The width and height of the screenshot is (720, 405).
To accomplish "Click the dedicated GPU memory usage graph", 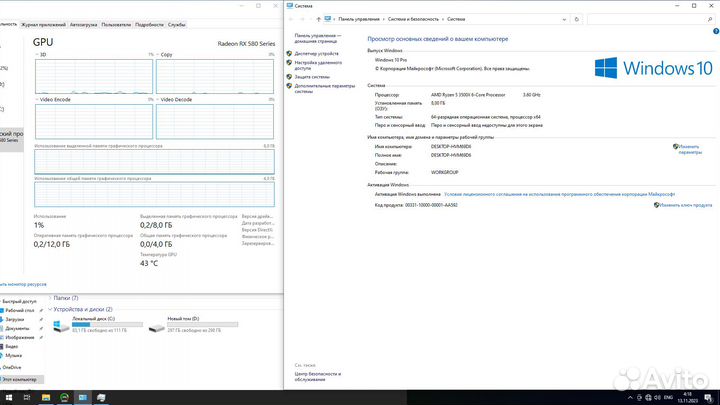I will 154,162.
